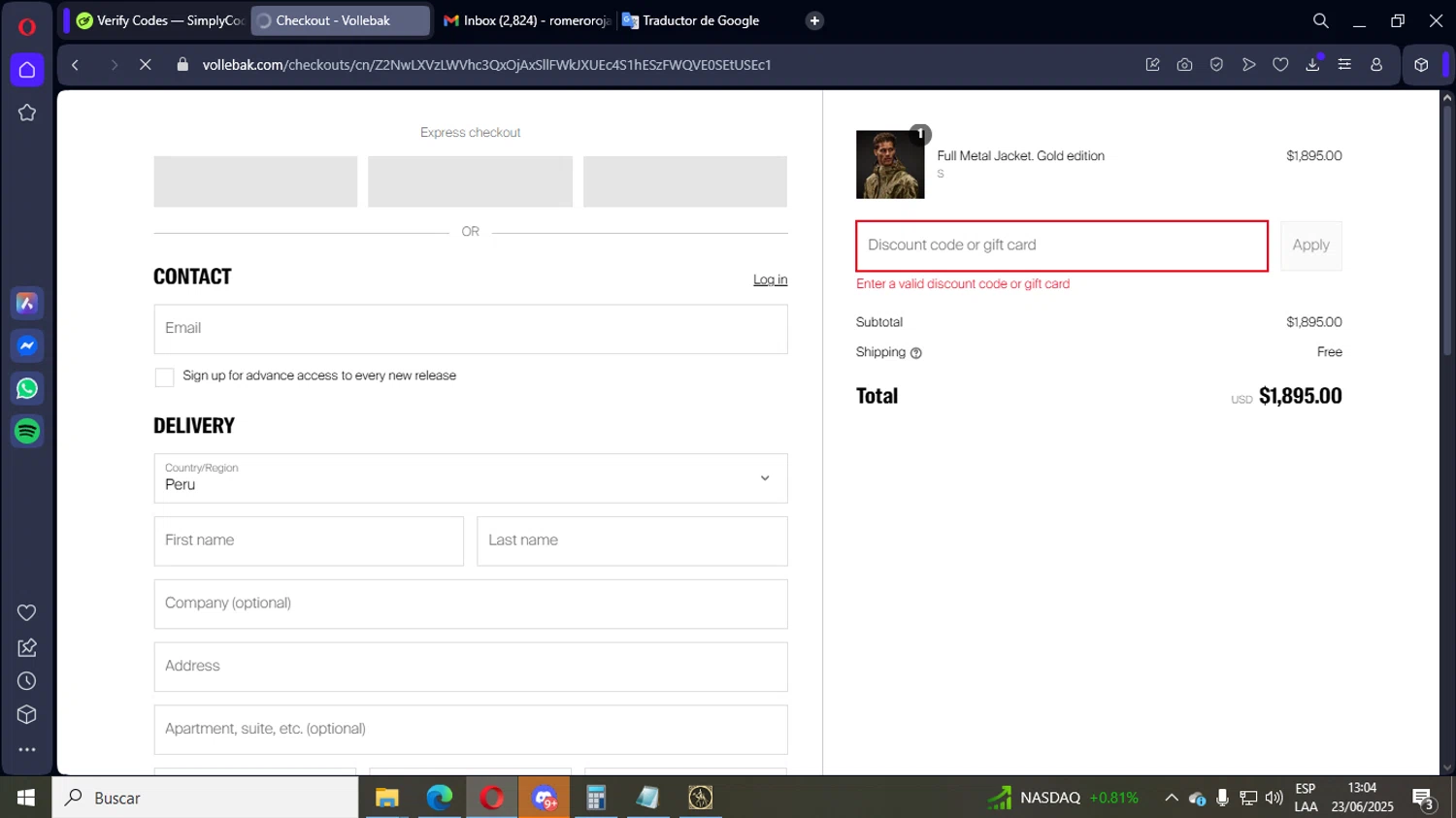Open sidebar notes edit icon
Viewport: 1456px width, 818px height.
point(27,647)
